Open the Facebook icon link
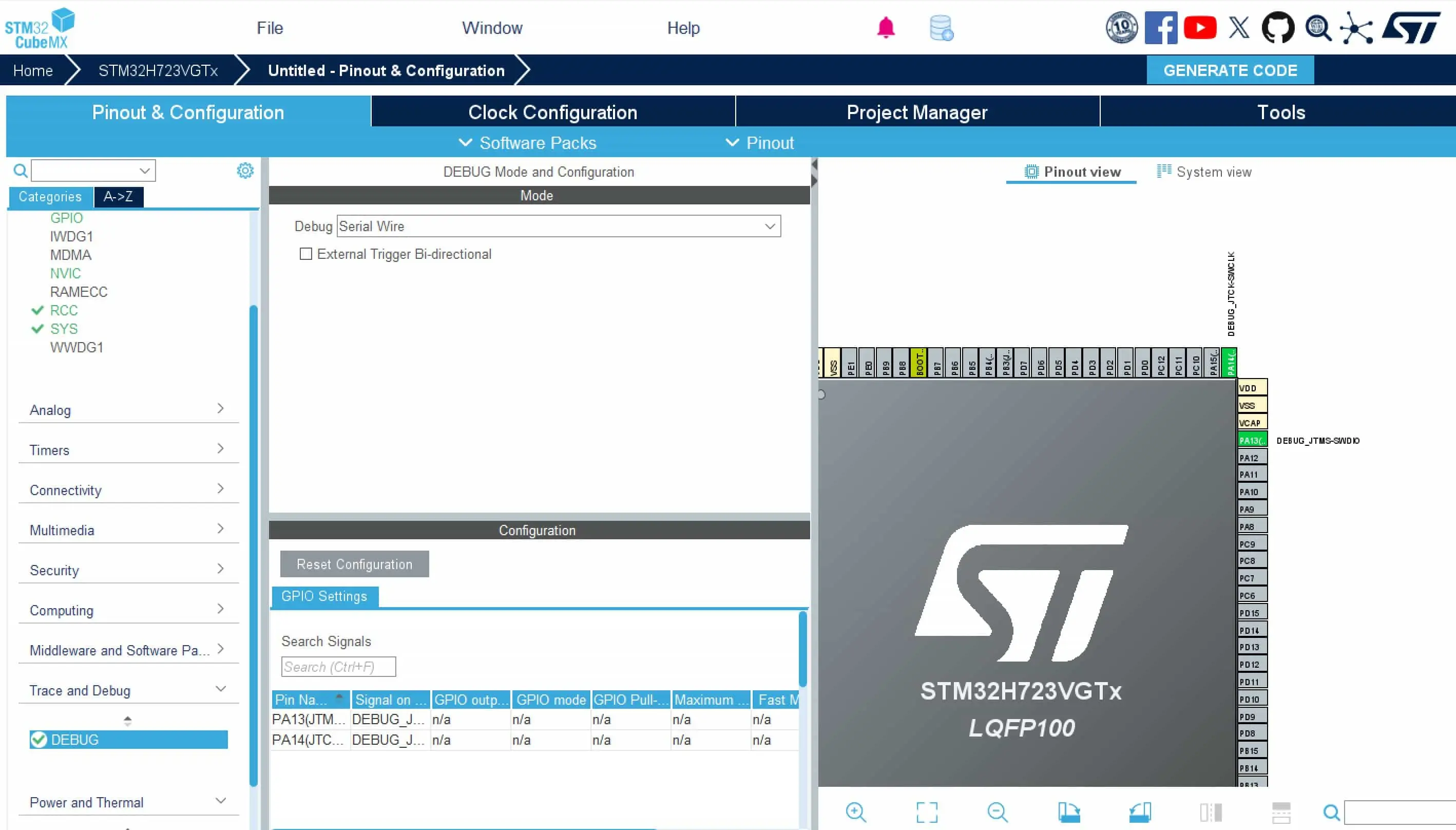 (x=1161, y=27)
